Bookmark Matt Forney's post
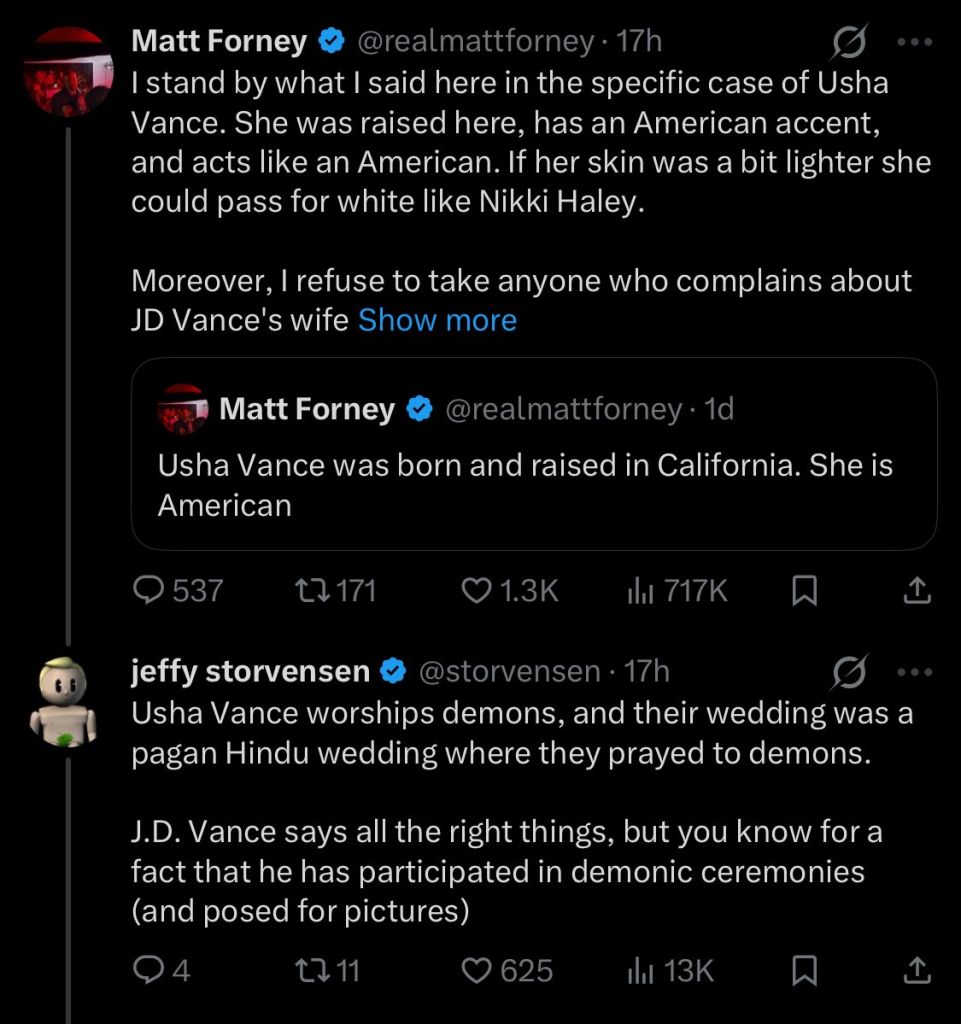The height and width of the screenshot is (1024, 961). 804,591
